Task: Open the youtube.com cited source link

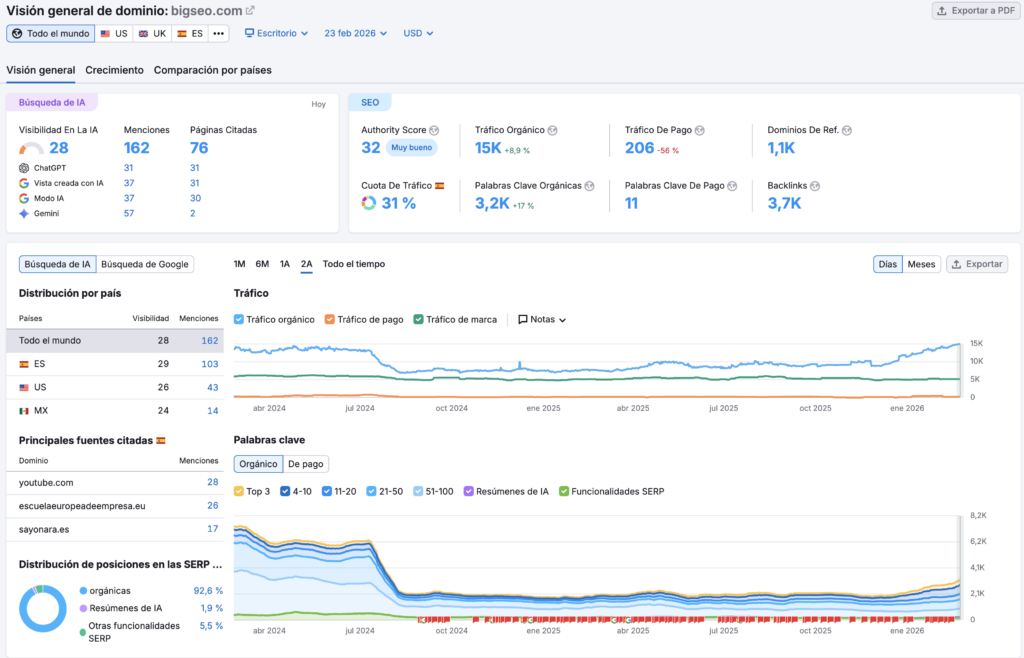Action: tap(46, 482)
